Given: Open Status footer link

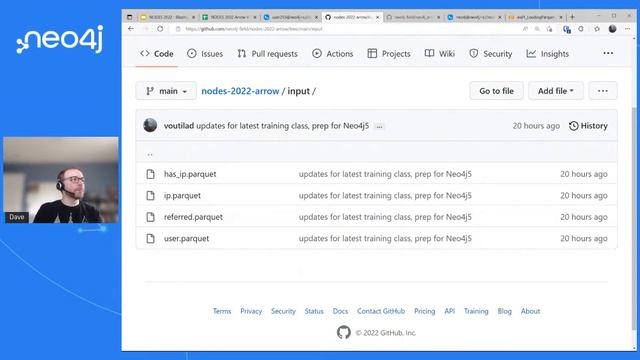Looking at the screenshot, I should point(314,311).
